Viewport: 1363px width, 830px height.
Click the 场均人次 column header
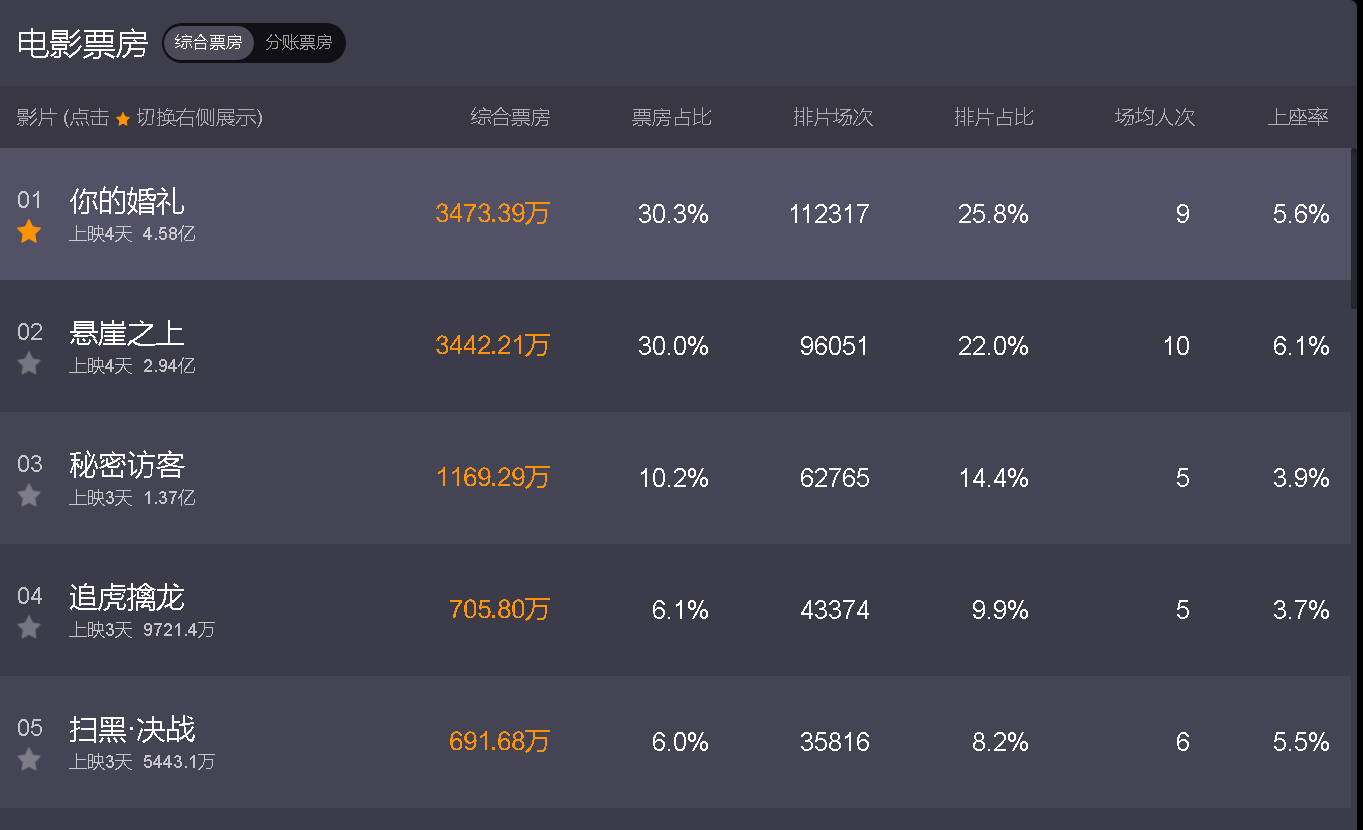(1155, 118)
